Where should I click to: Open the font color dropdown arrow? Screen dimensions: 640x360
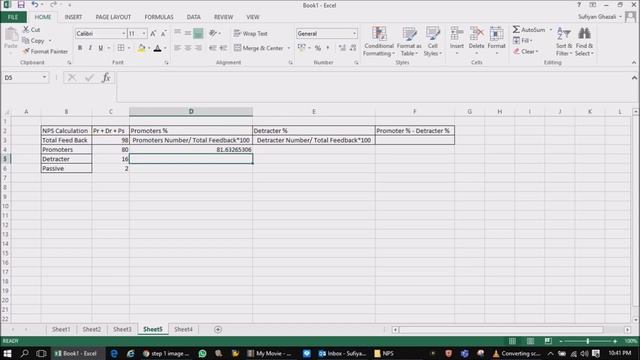(x=165, y=48)
